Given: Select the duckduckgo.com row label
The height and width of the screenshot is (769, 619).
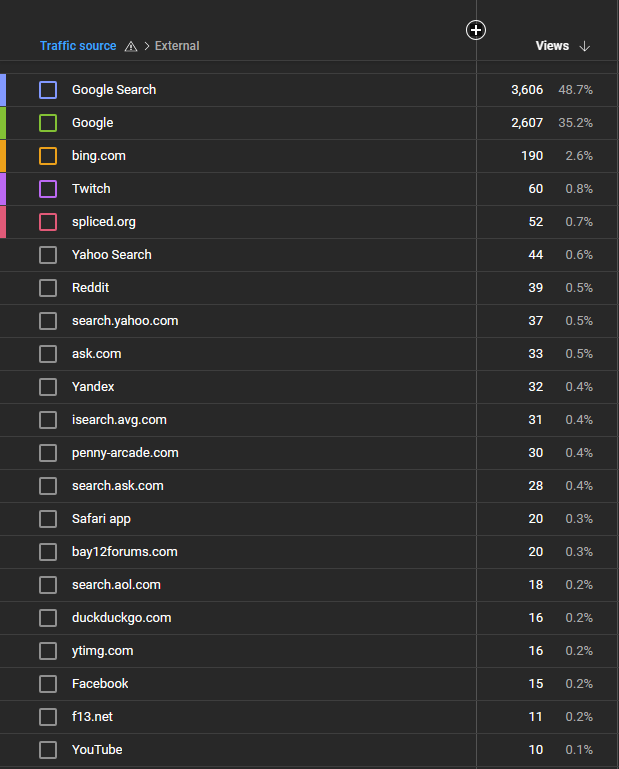Looking at the screenshot, I should [x=122, y=617].
